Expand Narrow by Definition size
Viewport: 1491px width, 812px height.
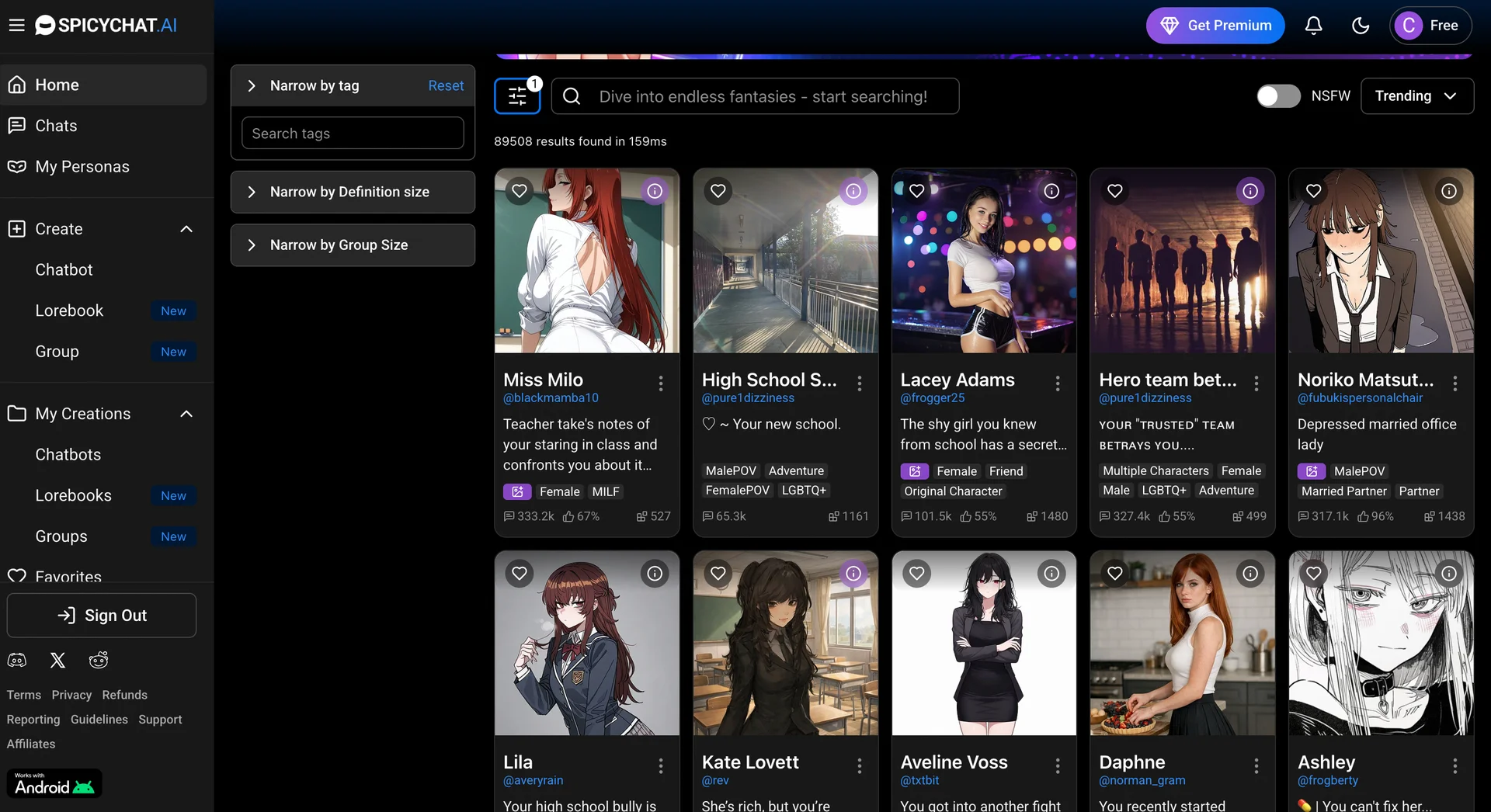353,192
